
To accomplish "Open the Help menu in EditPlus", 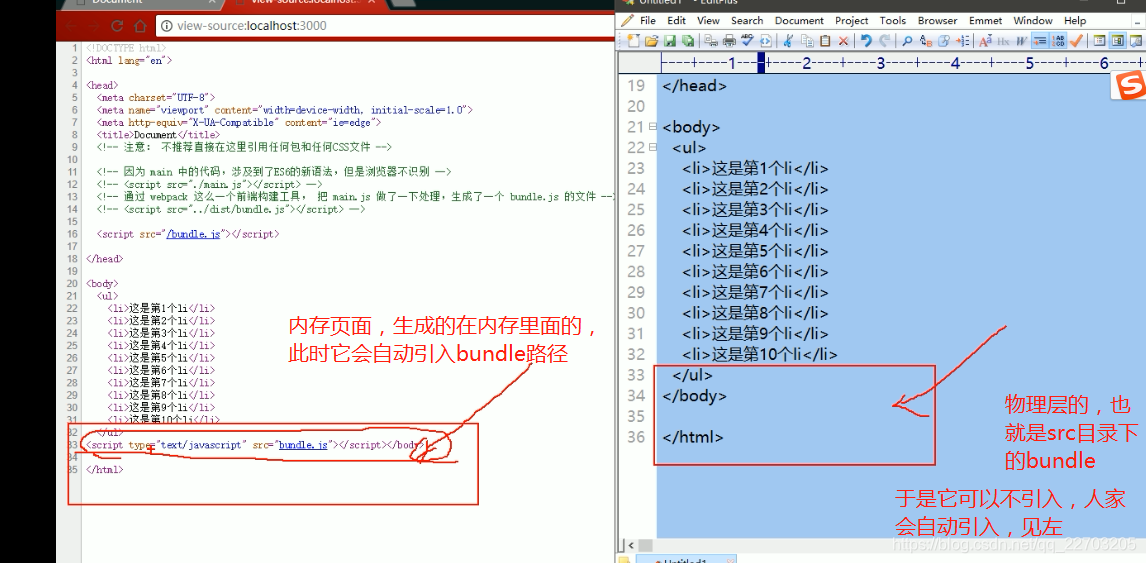I will 1074,20.
